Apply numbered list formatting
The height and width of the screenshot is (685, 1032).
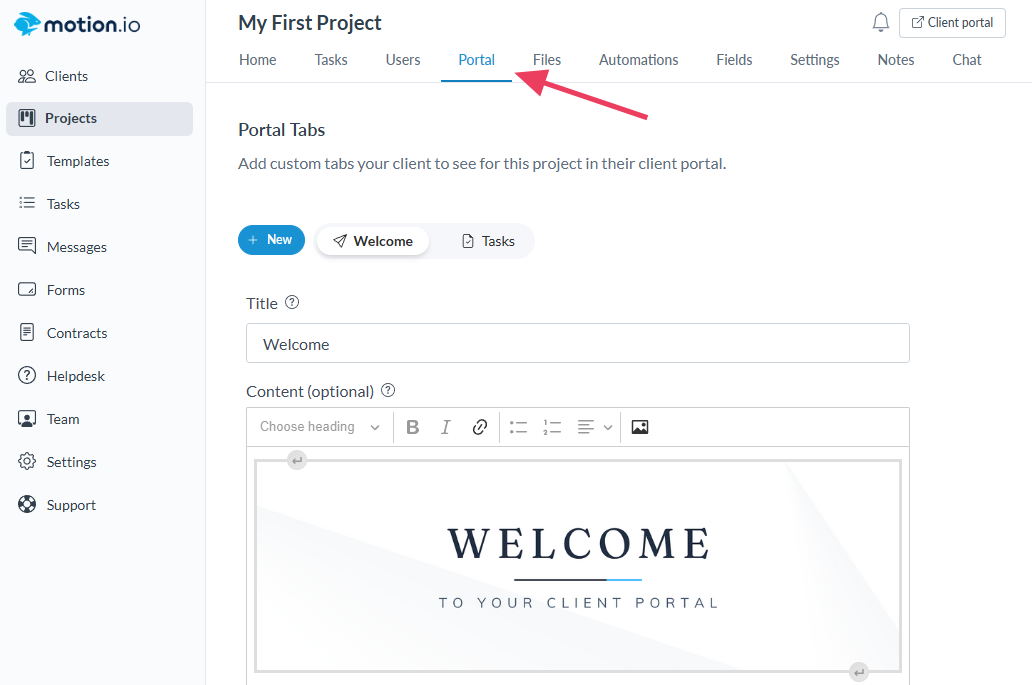click(x=552, y=427)
